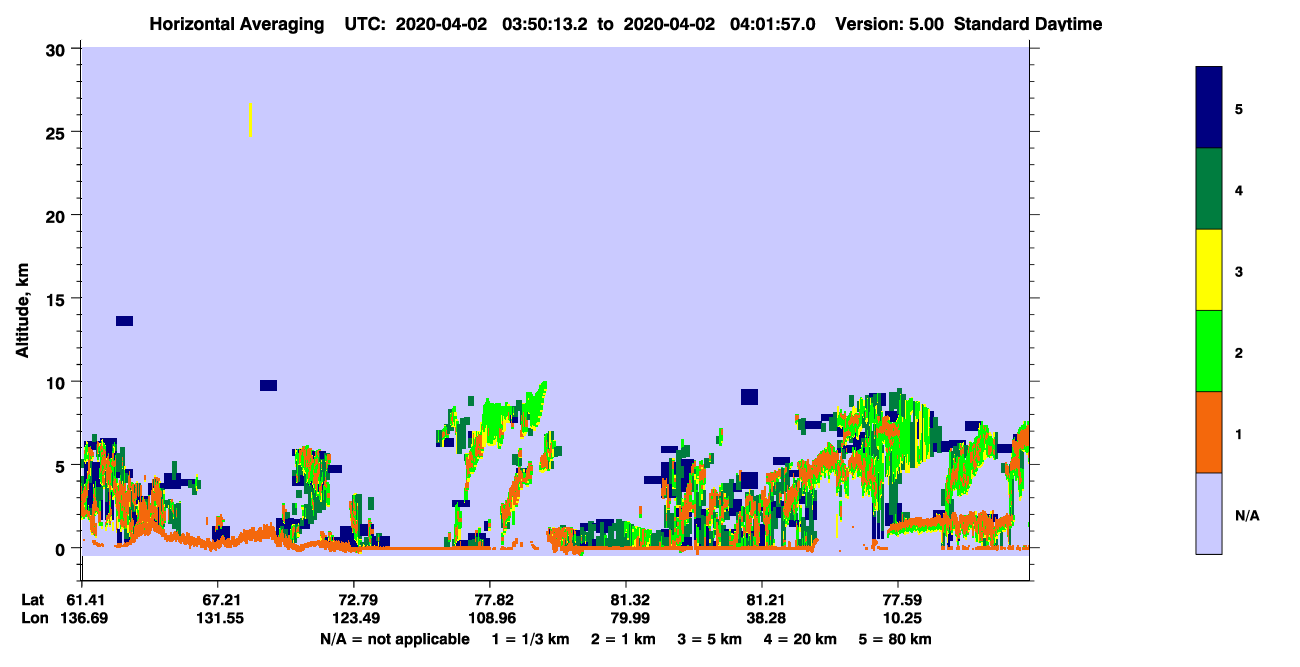Click the lavender N/A color bar segment
1300x667 pixels.
(x=1209, y=513)
